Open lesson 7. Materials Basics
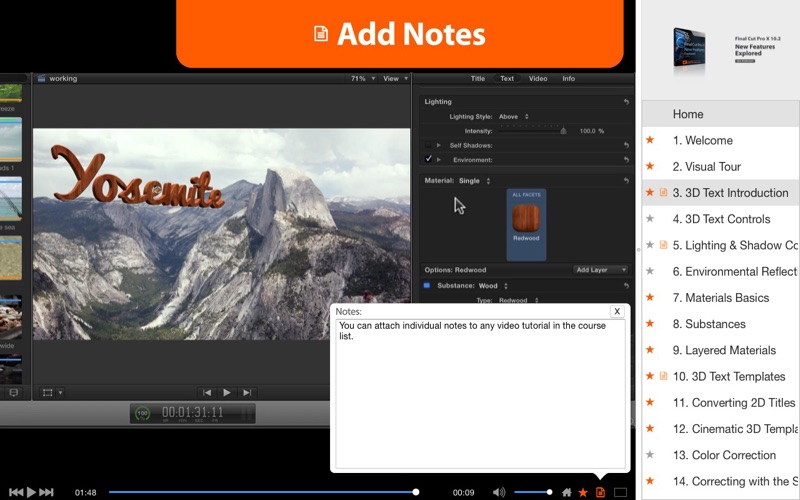The width and height of the screenshot is (800, 500). click(x=720, y=297)
